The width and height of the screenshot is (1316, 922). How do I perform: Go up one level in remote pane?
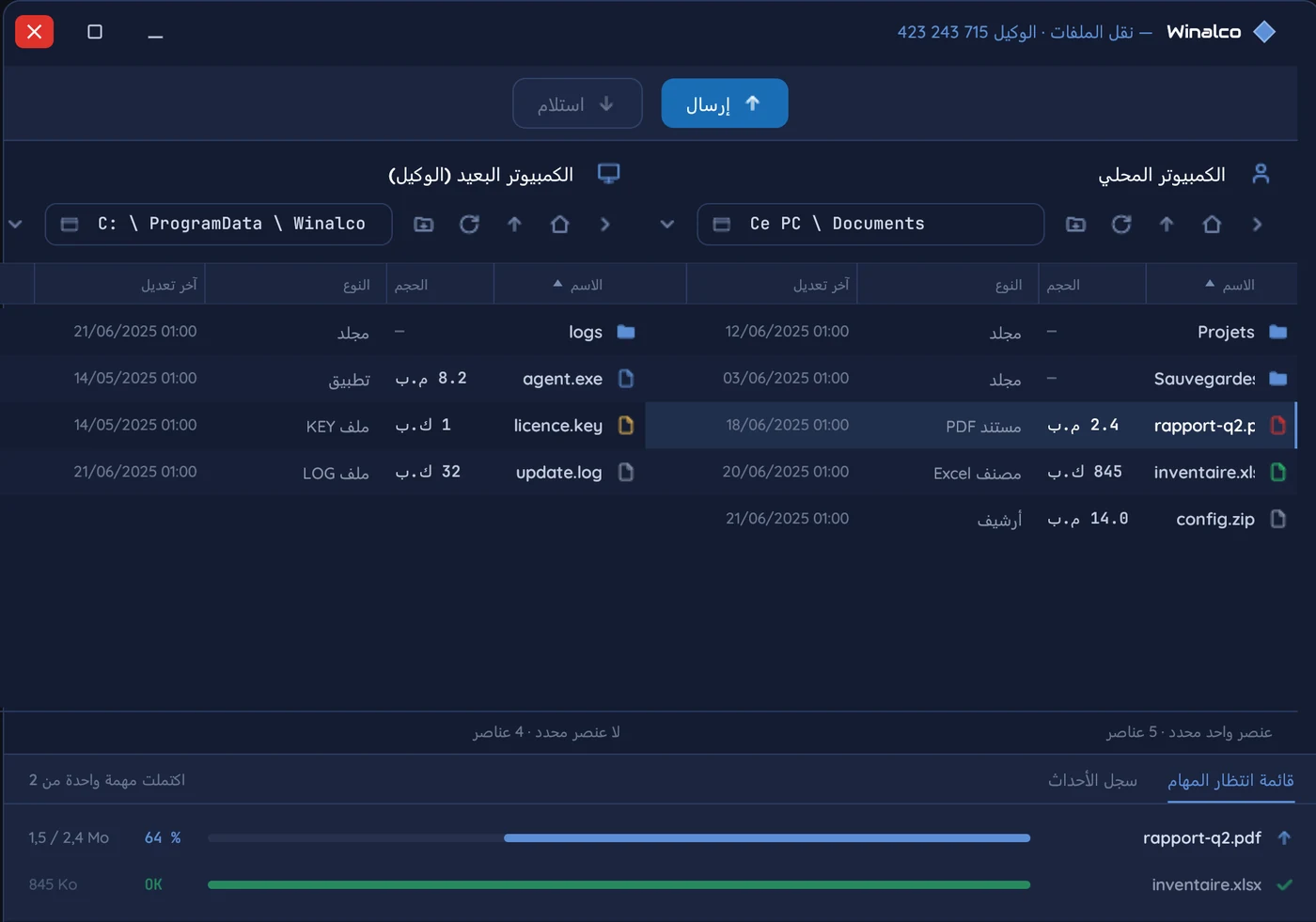[514, 225]
